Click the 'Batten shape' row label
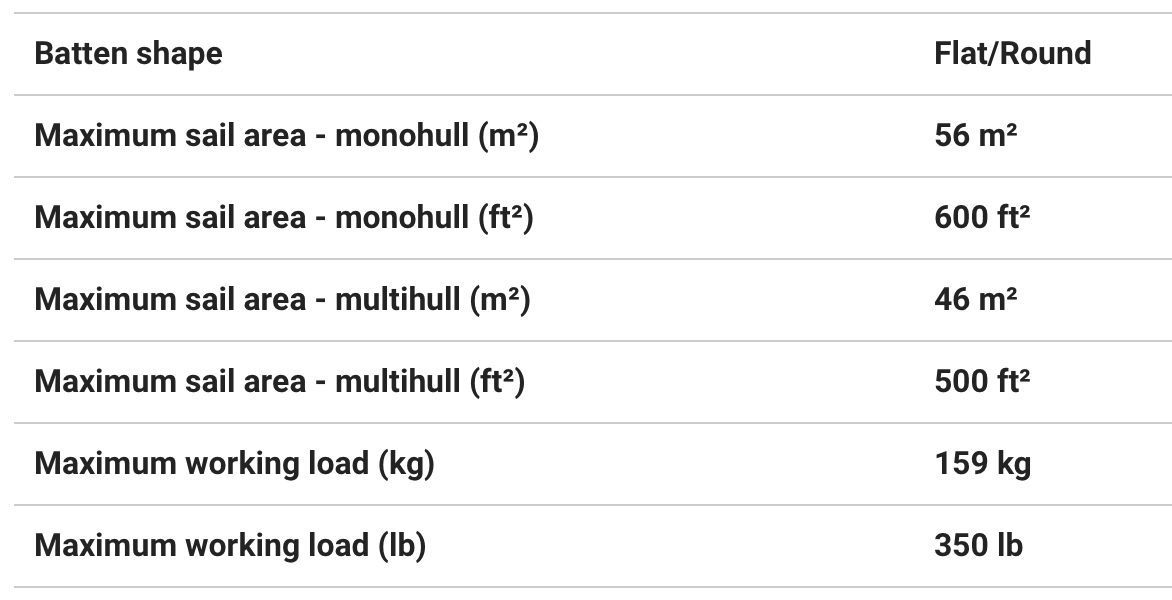The image size is (1172, 600). pos(128,54)
